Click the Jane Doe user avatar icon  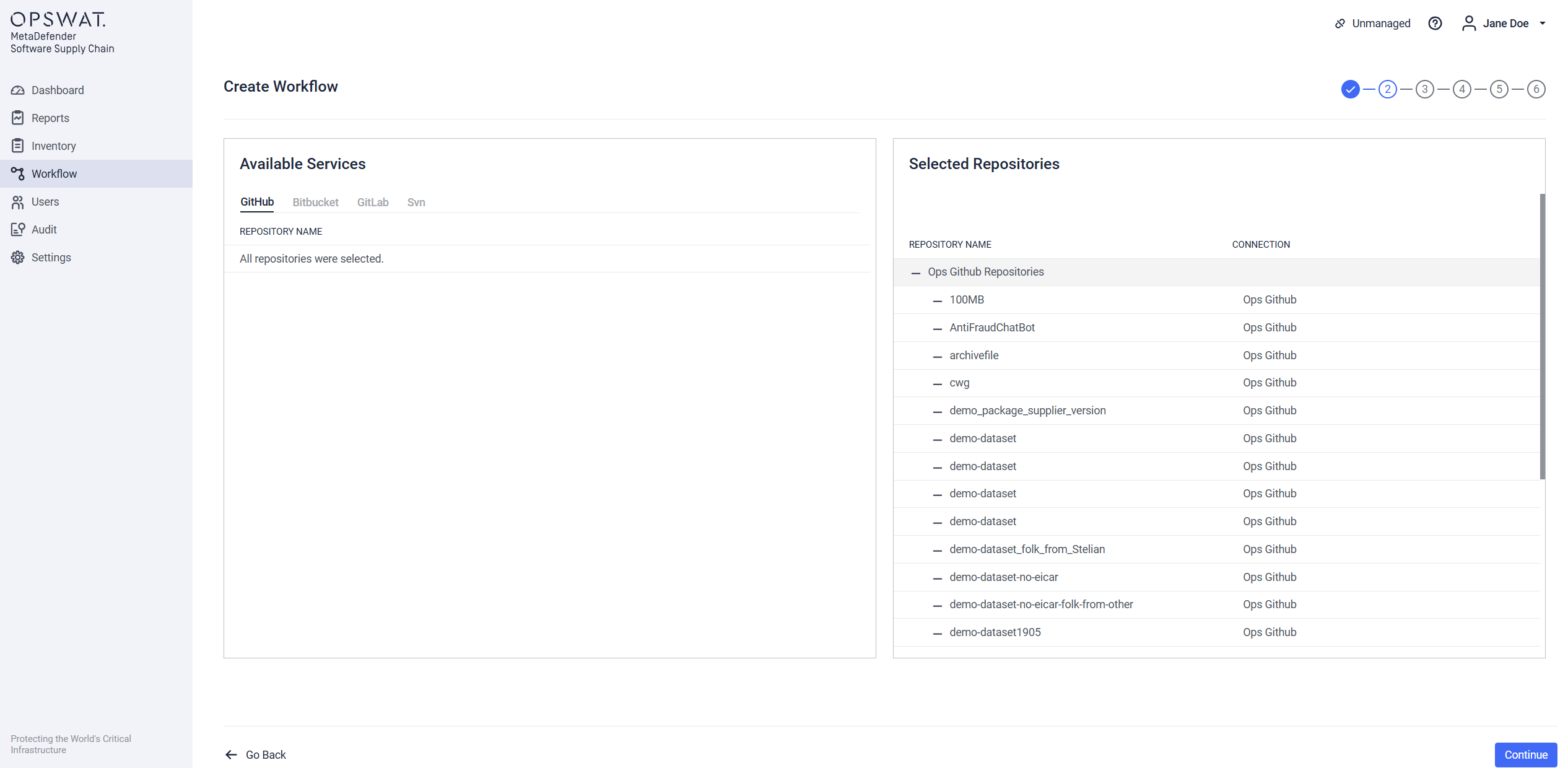[1468, 24]
